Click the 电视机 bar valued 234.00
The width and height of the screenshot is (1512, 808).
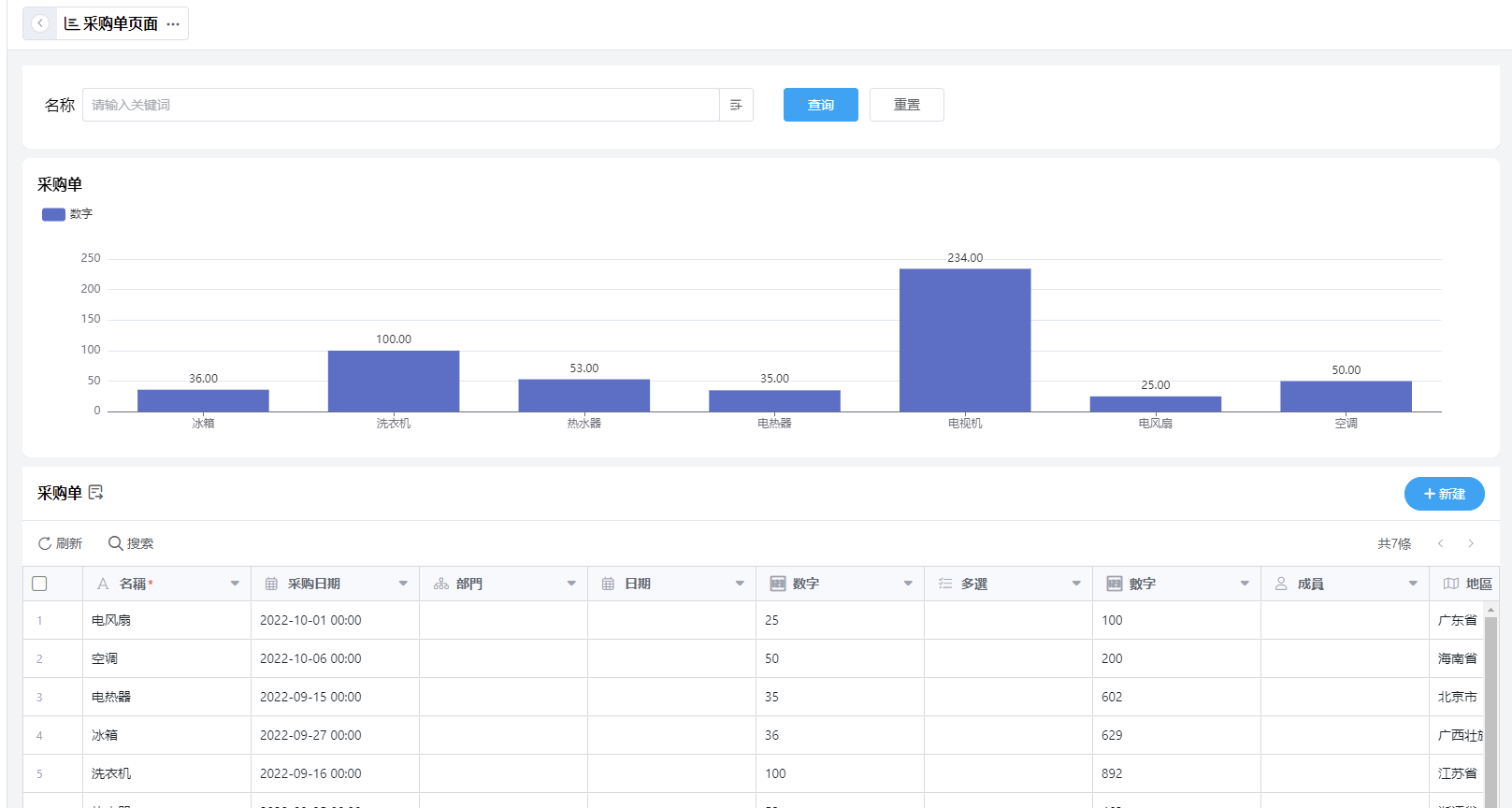click(x=965, y=340)
